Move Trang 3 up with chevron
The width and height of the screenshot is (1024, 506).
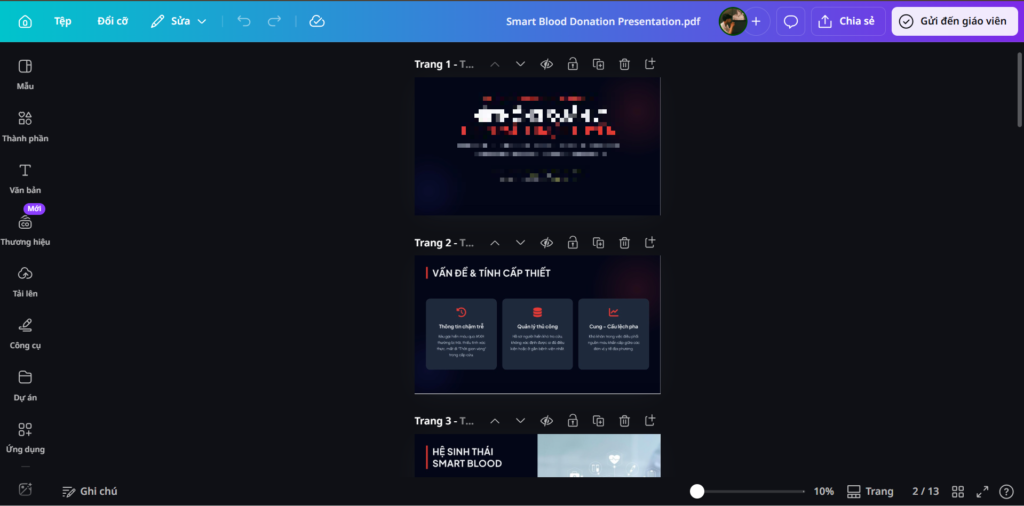(494, 421)
